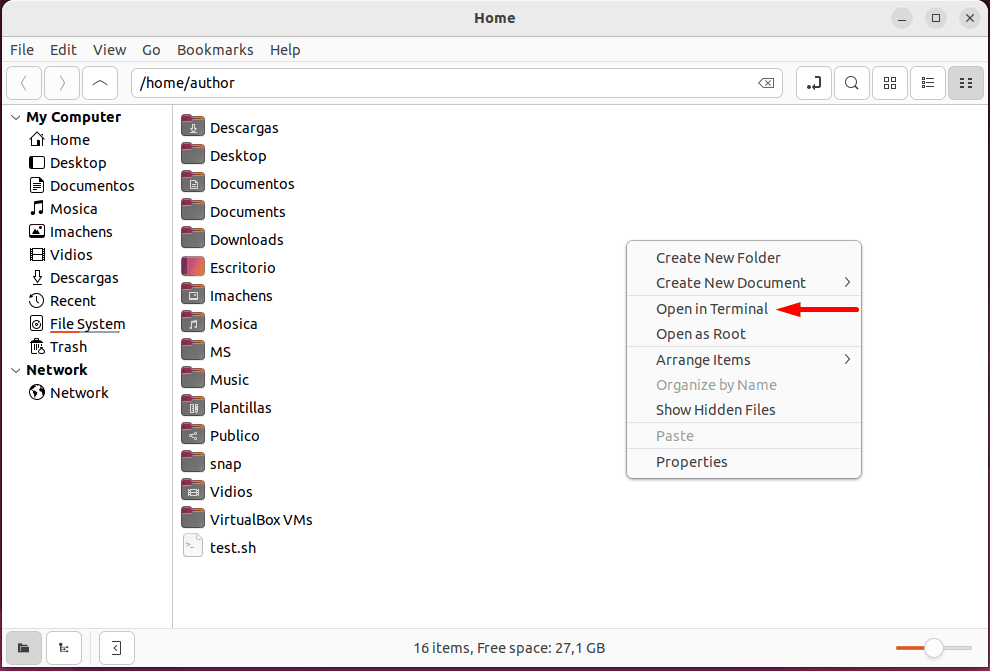
Task: Expand the Create New Document submenu
Action: [744, 283]
